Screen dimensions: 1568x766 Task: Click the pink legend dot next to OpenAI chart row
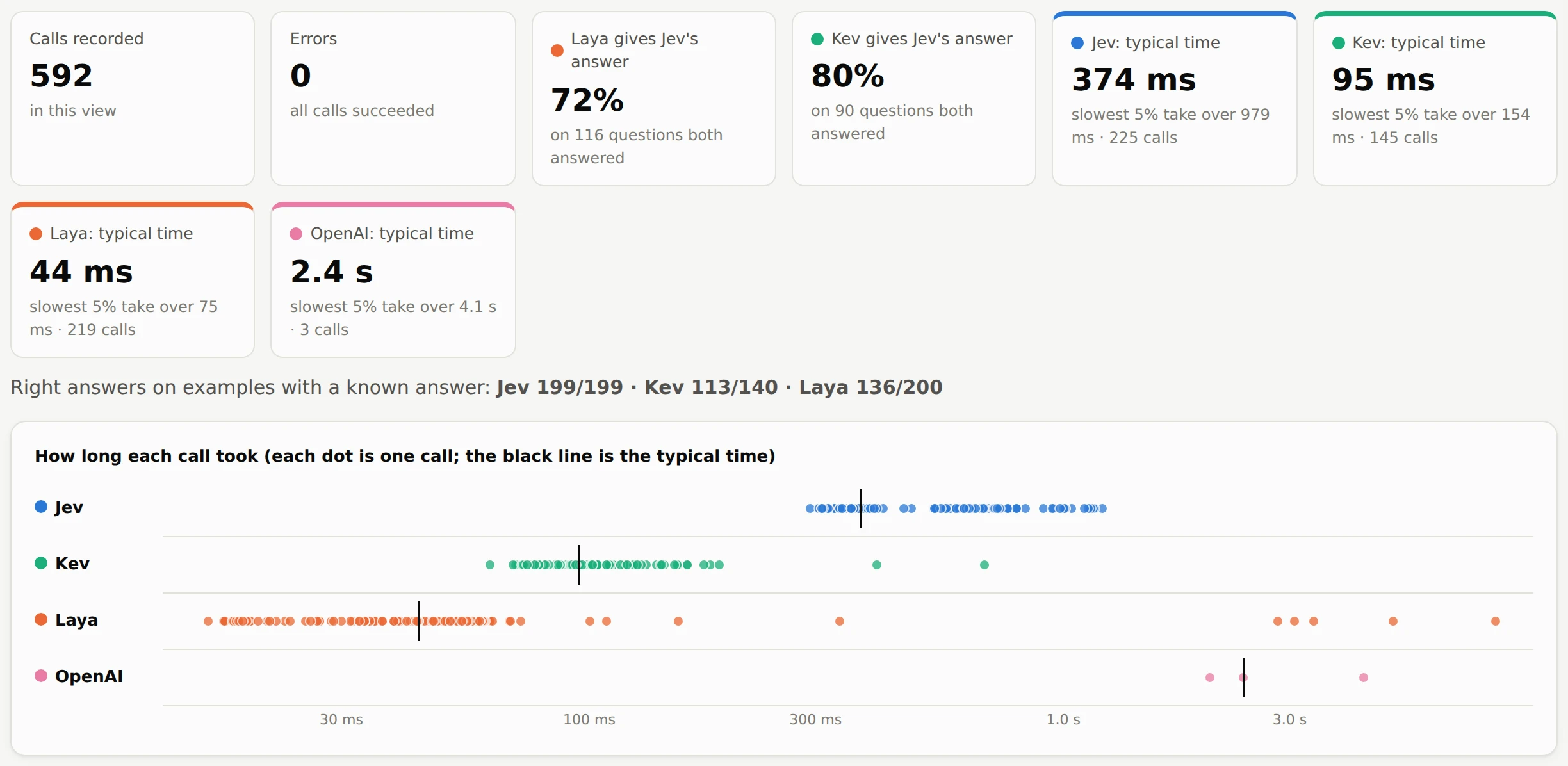click(41, 676)
